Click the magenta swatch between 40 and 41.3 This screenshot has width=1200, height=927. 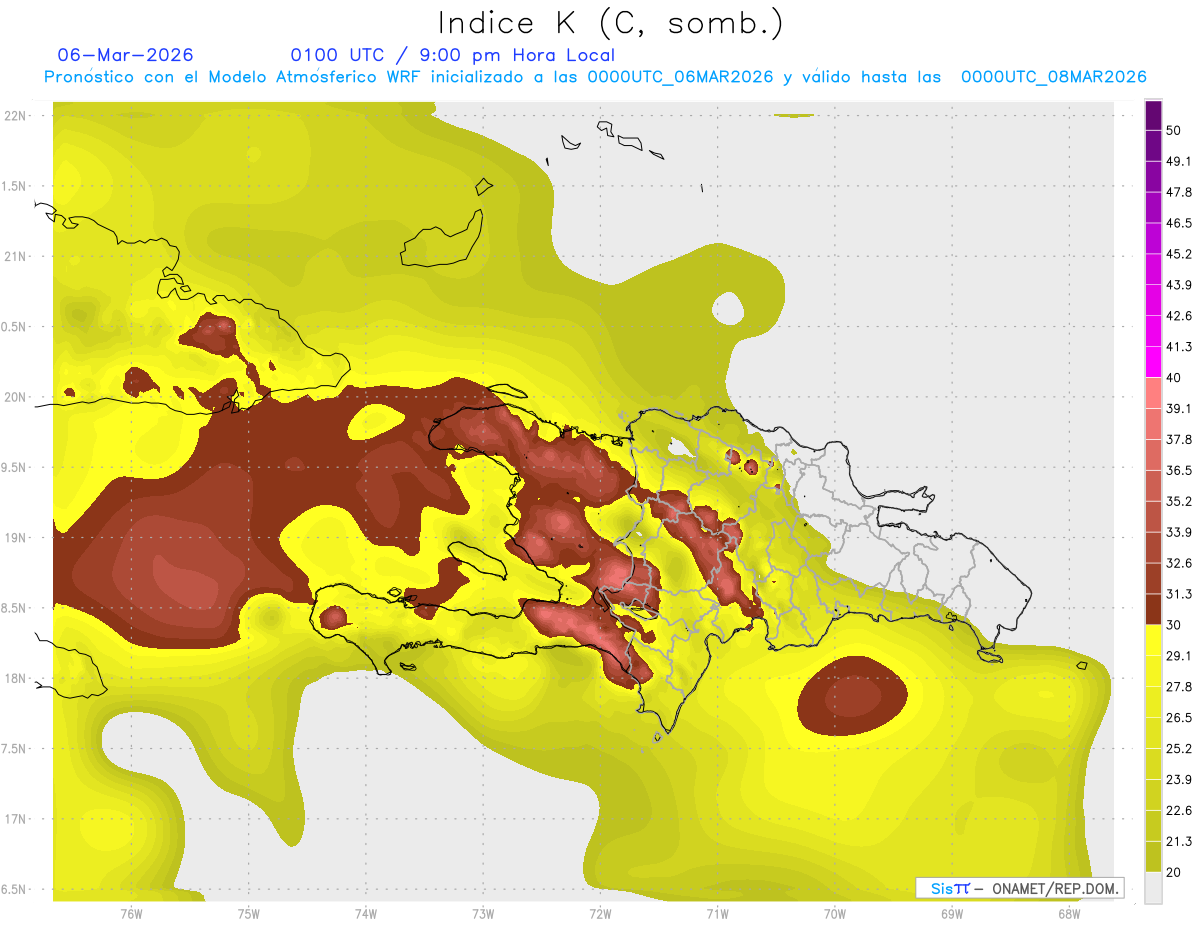point(1154,362)
